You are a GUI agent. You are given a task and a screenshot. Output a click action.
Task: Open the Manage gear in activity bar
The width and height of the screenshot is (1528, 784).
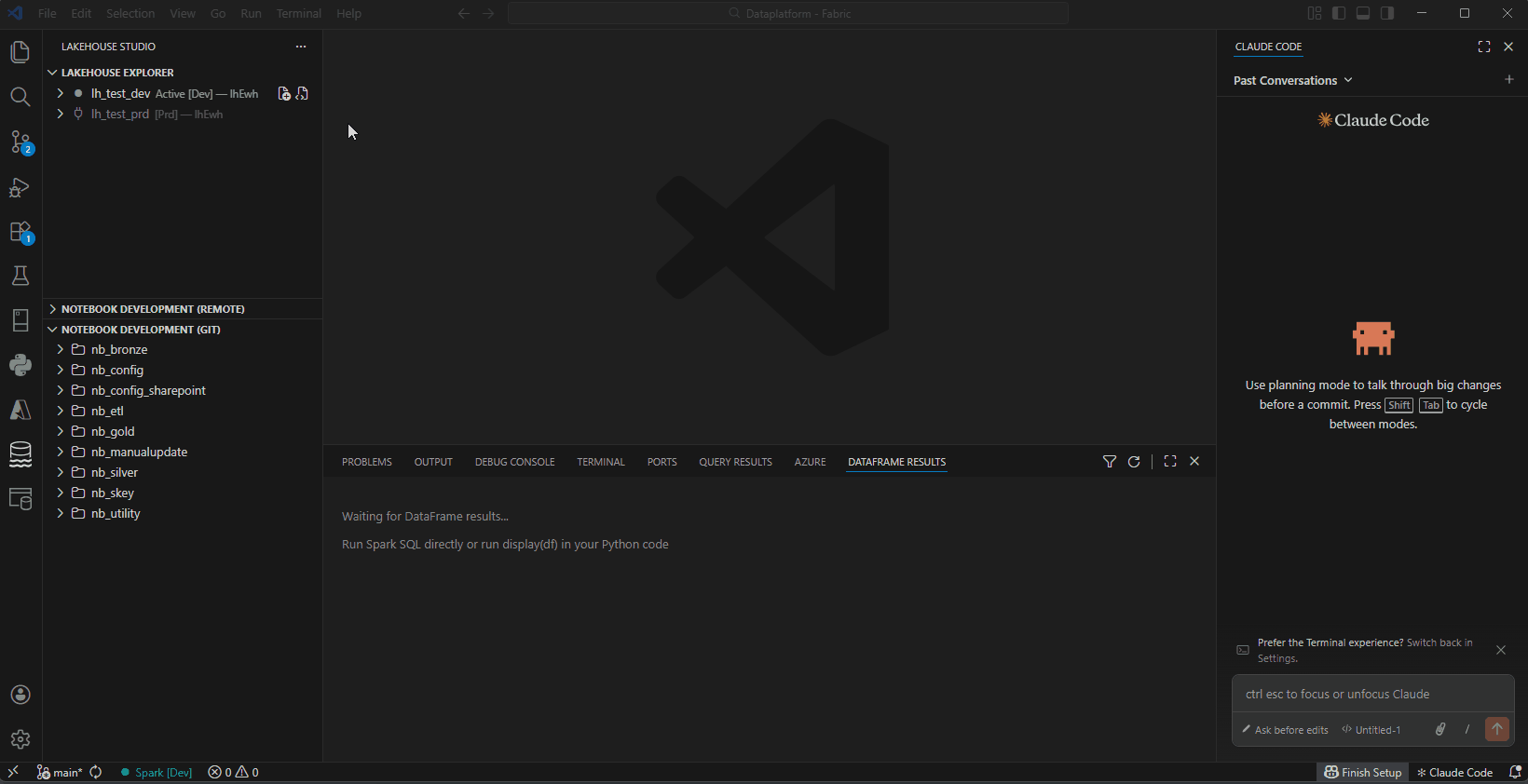pos(20,739)
